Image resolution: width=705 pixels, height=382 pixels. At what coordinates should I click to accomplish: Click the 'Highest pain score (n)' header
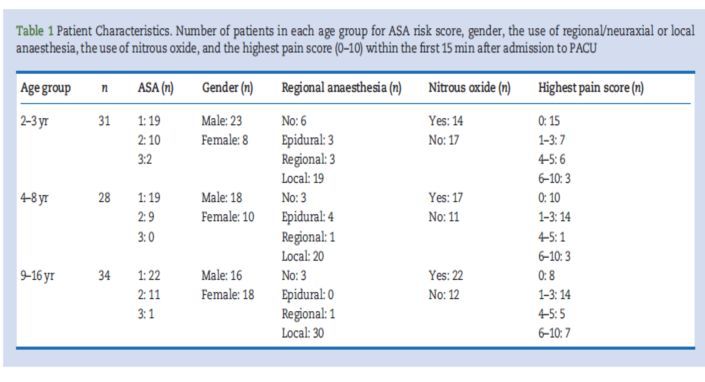tap(591, 88)
